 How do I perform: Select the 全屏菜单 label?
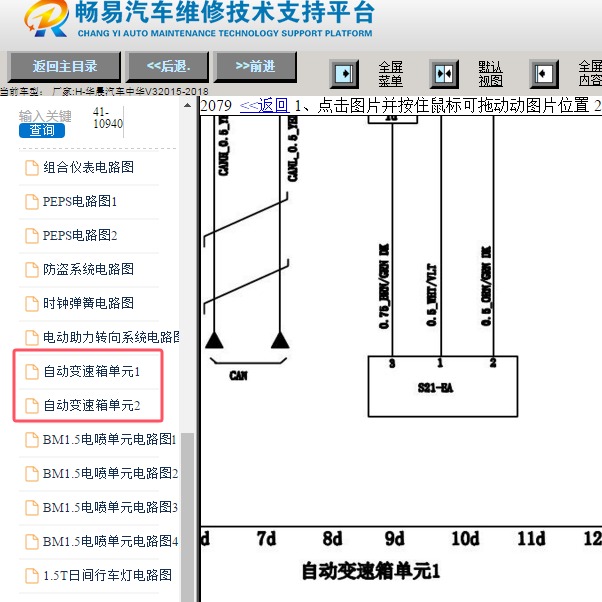390,74
